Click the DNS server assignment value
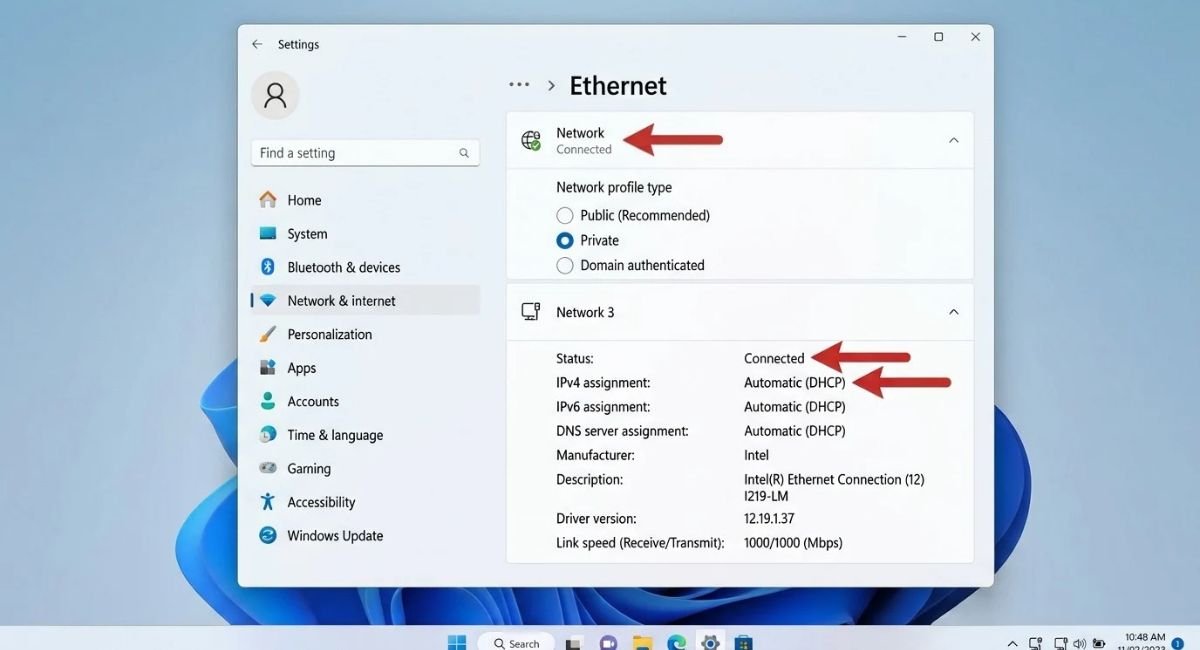The width and height of the screenshot is (1200, 650). click(795, 431)
